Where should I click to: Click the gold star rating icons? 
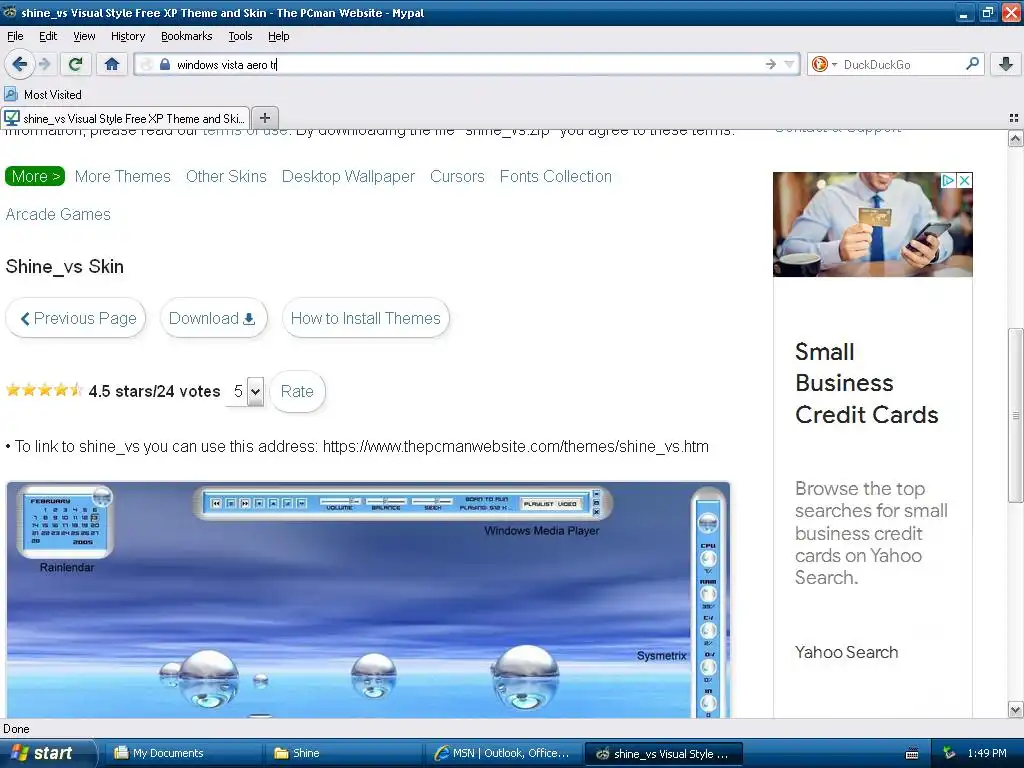click(44, 391)
